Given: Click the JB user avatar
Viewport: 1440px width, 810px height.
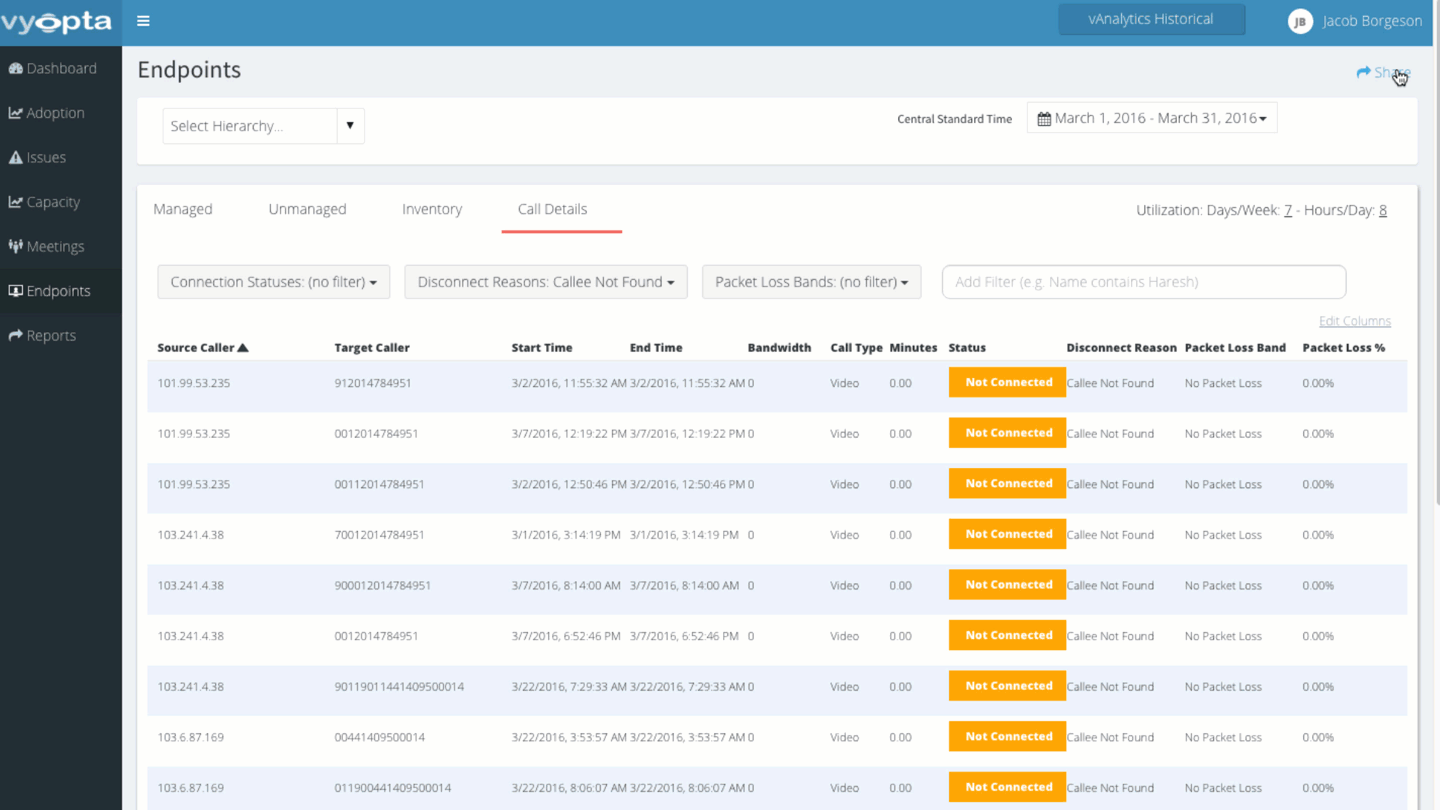Looking at the screenshot, I should (x=1300, y=21).
